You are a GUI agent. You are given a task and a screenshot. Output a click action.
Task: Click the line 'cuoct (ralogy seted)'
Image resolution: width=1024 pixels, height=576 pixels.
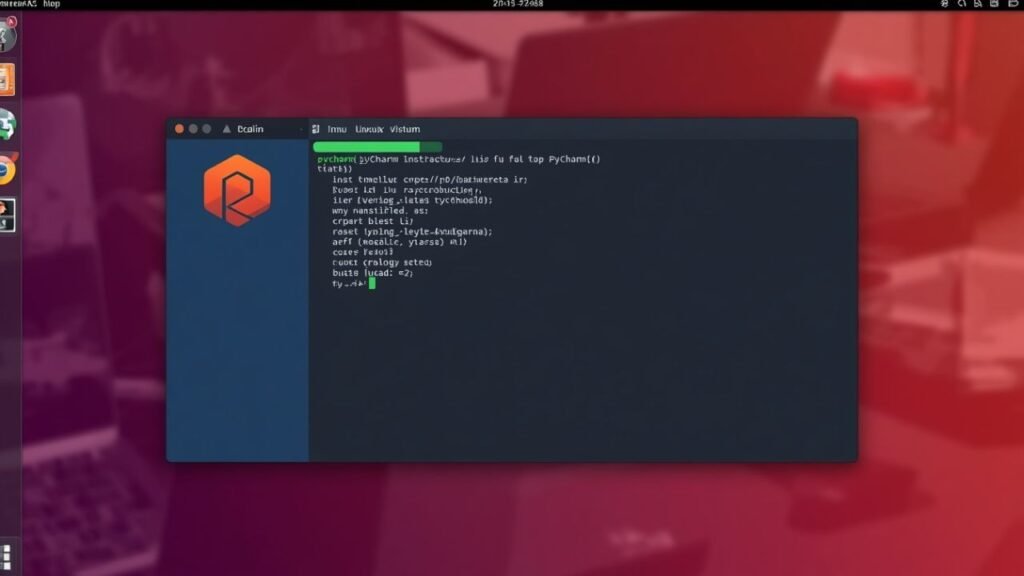382,263
